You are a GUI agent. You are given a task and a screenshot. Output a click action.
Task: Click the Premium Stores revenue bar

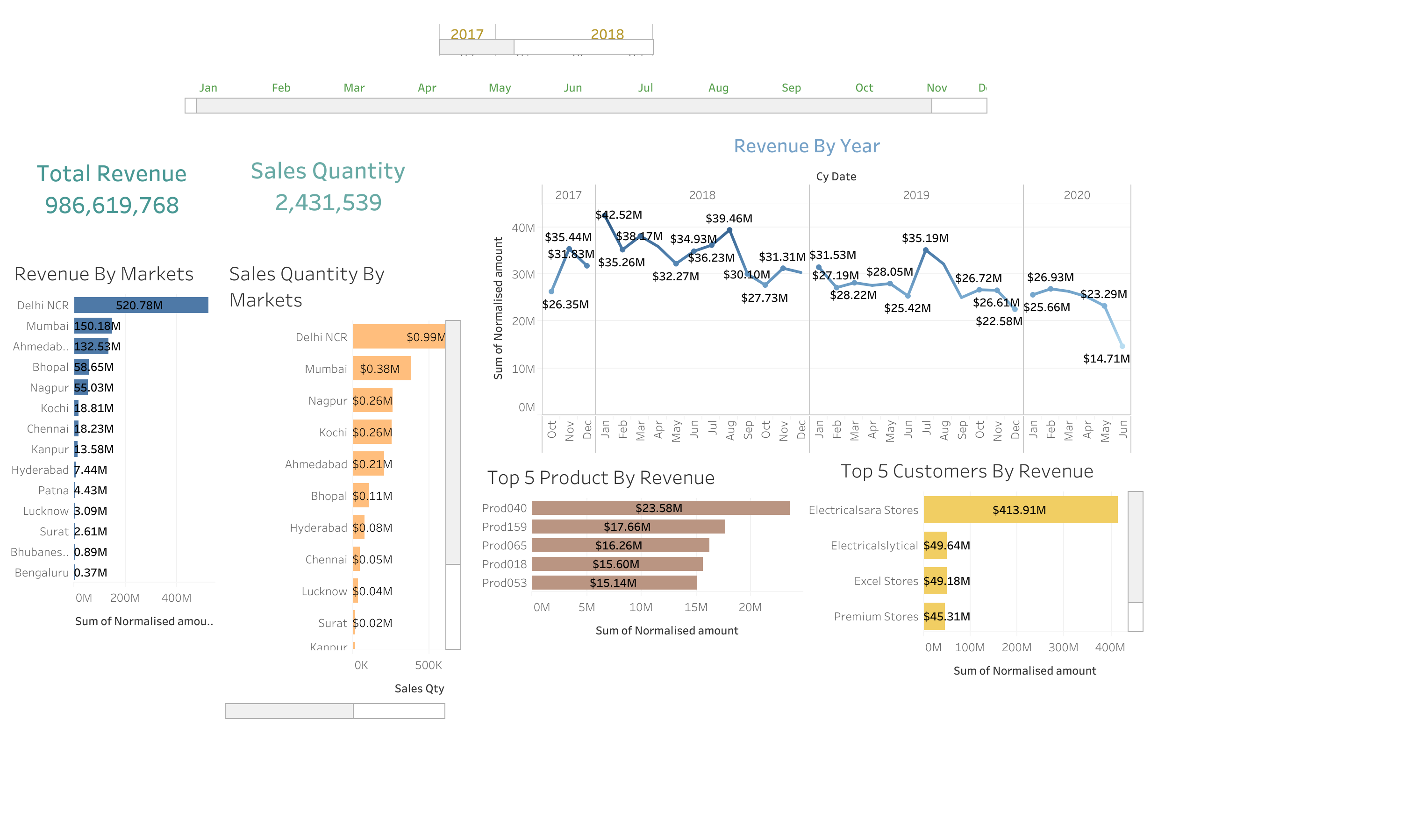[934, 616]
